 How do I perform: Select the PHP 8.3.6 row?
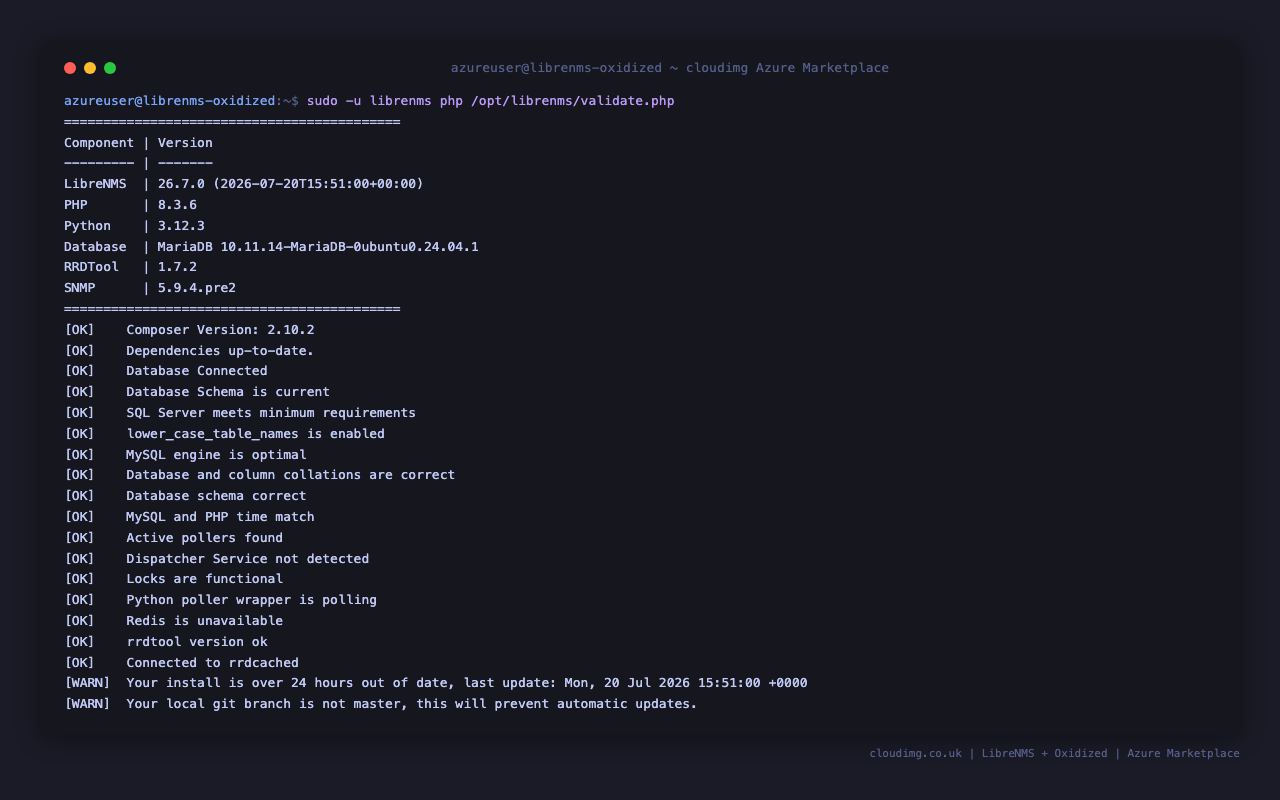tap(130, 205)
